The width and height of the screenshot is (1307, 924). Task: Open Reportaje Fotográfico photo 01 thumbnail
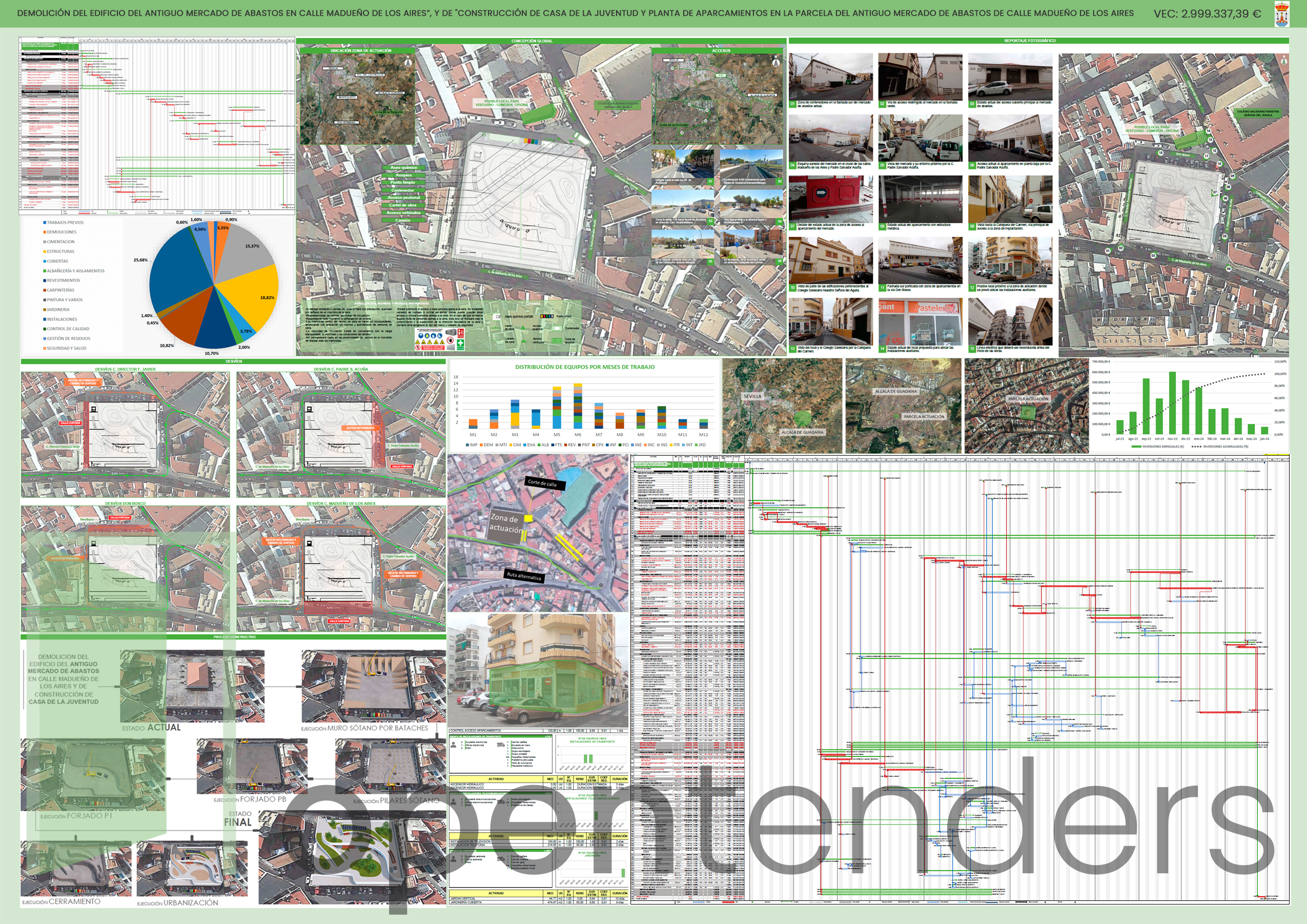pyautogui.click(x=830, y=77)
